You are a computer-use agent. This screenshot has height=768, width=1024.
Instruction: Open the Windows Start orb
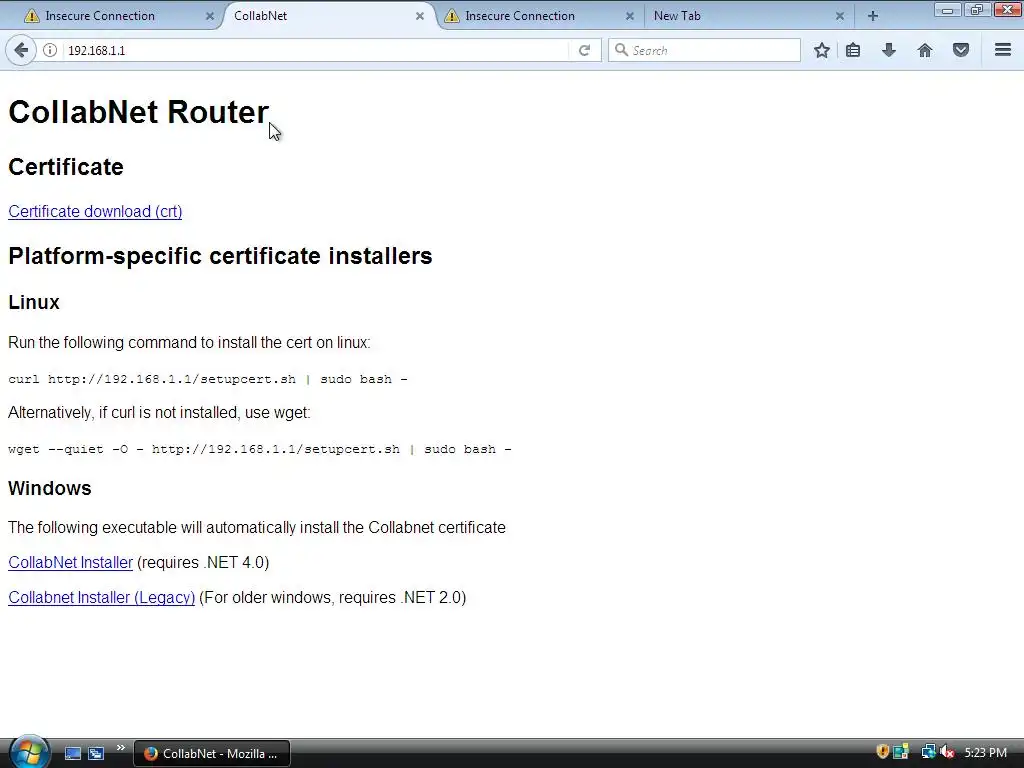29,753
